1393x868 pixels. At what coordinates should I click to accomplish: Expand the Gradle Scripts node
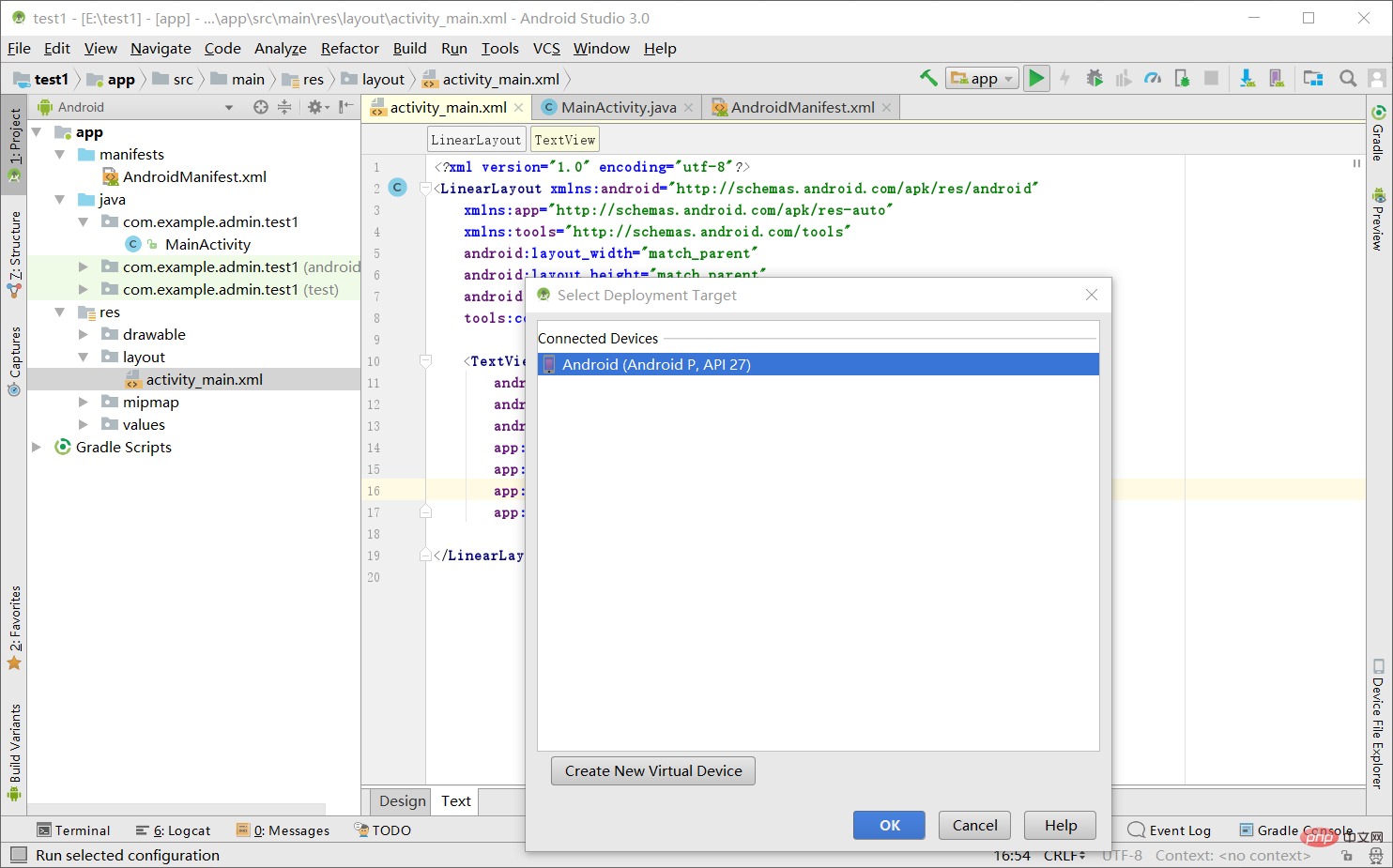pyautogui.click(x=36, y=447)
